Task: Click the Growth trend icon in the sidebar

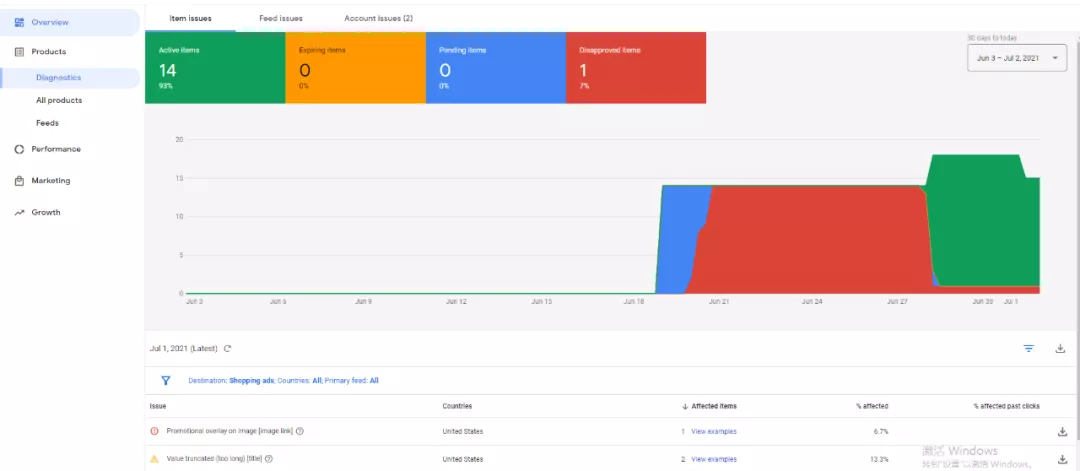Action: (x=19, y=213)
